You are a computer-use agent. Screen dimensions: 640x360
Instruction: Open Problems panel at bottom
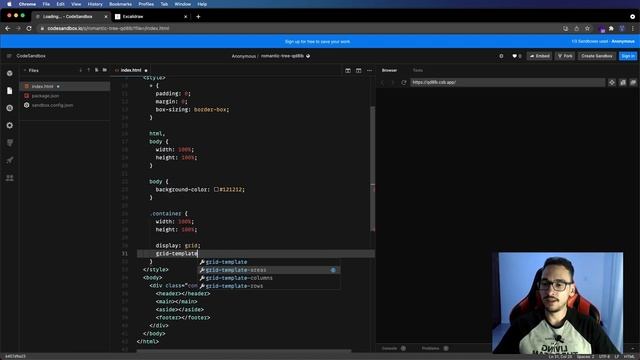click(x=435, y=349)
